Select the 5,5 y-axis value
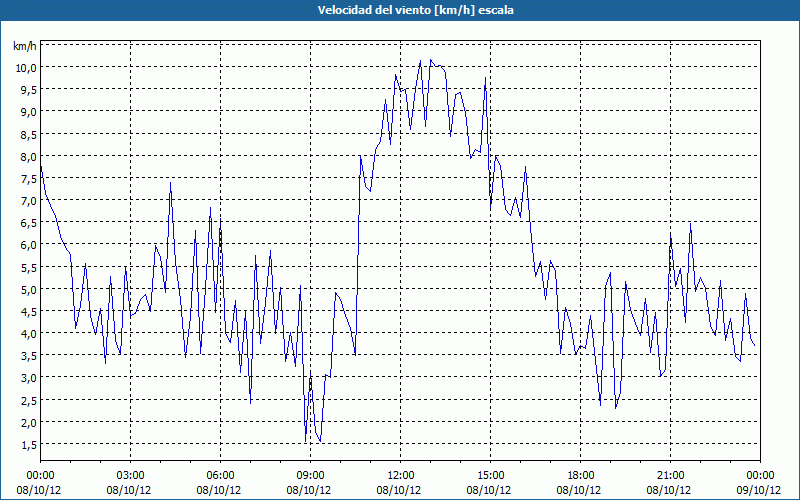The width and height of the screenshot is (800, 500). (27, 267)
